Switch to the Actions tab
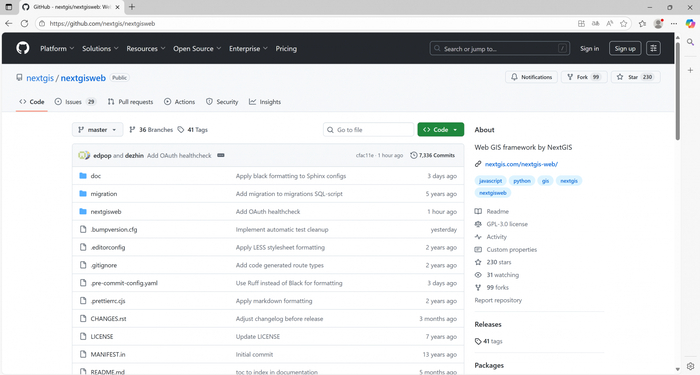This screenshot has height=375, width=700. pos(179,102)
